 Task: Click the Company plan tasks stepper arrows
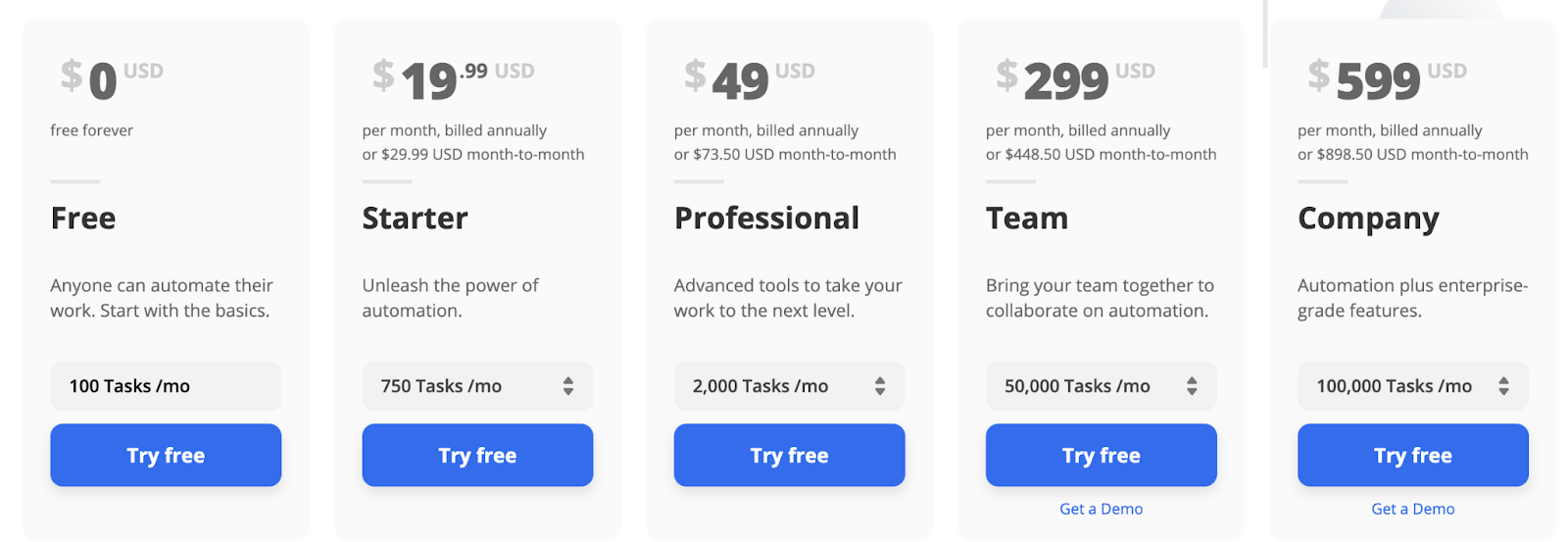(1502, 386)
